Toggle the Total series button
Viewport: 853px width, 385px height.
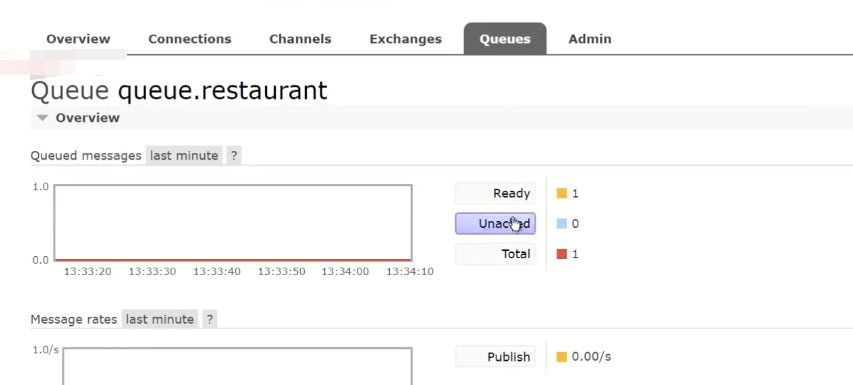click(x=495, y=254)
